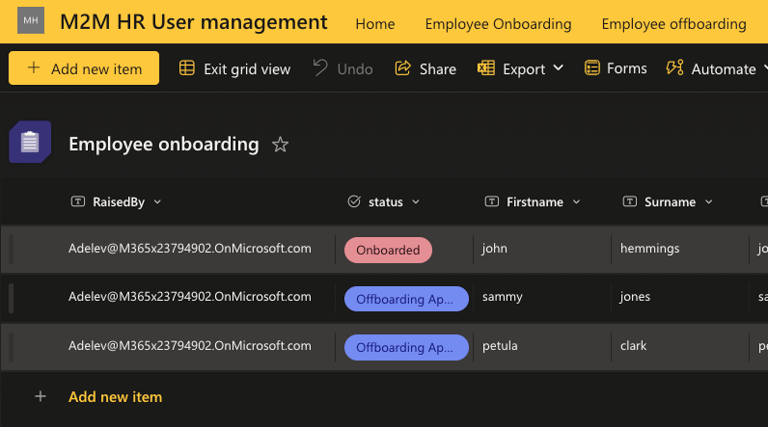
Task: Open the status column dropdown
Action: 416,202
